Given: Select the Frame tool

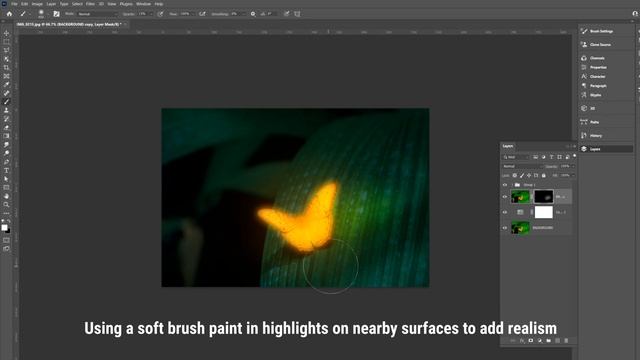Looking at the screenshot, I should (x=6, y=76).
